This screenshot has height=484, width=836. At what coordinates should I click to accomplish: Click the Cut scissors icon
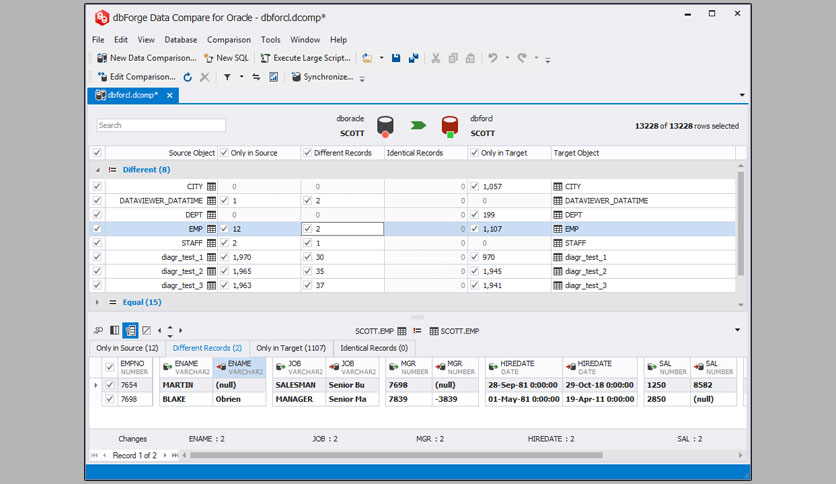436,58
